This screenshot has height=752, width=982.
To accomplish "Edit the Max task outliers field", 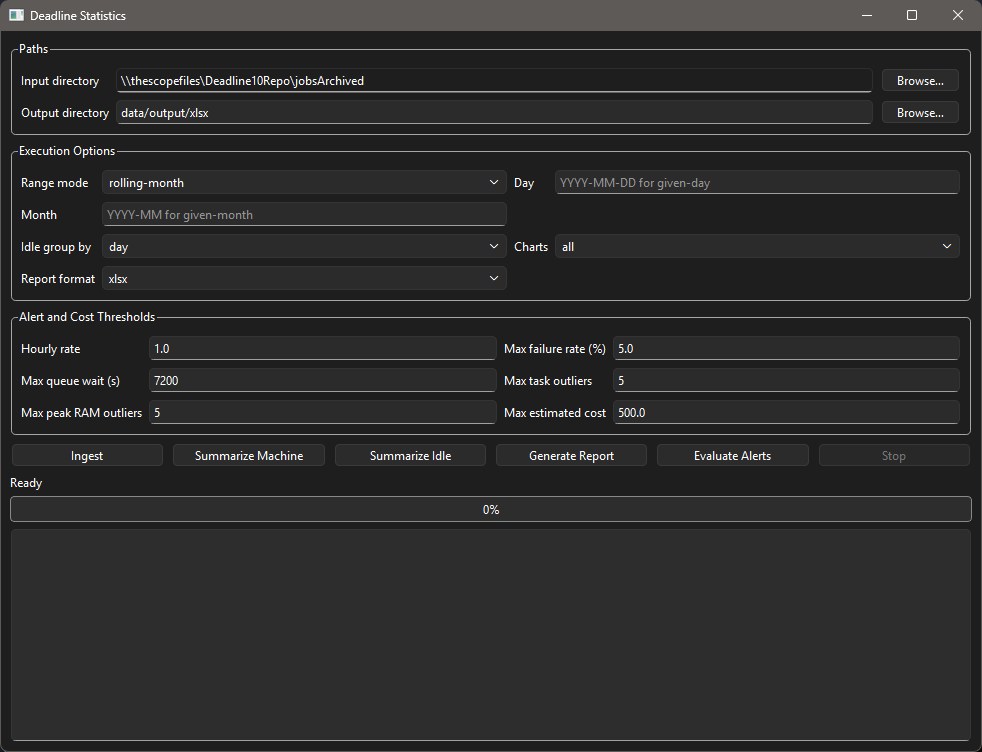I will click(x=786, y=380).
